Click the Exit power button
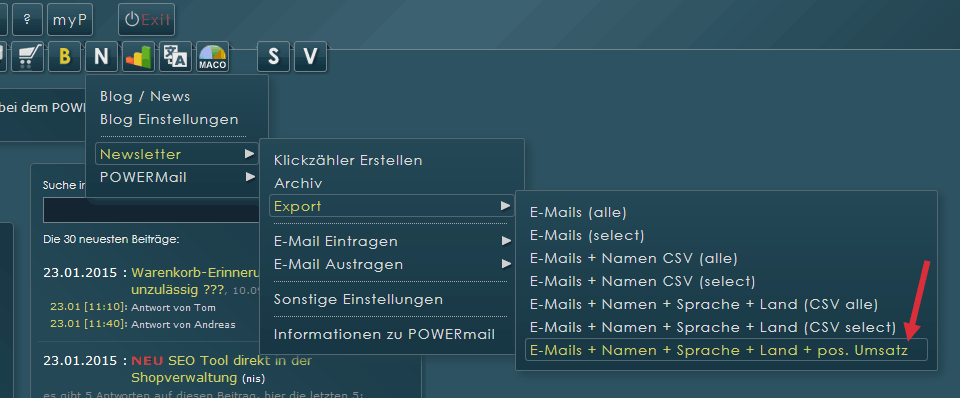This screenshot has width=960, height=398. coord(146,20)
